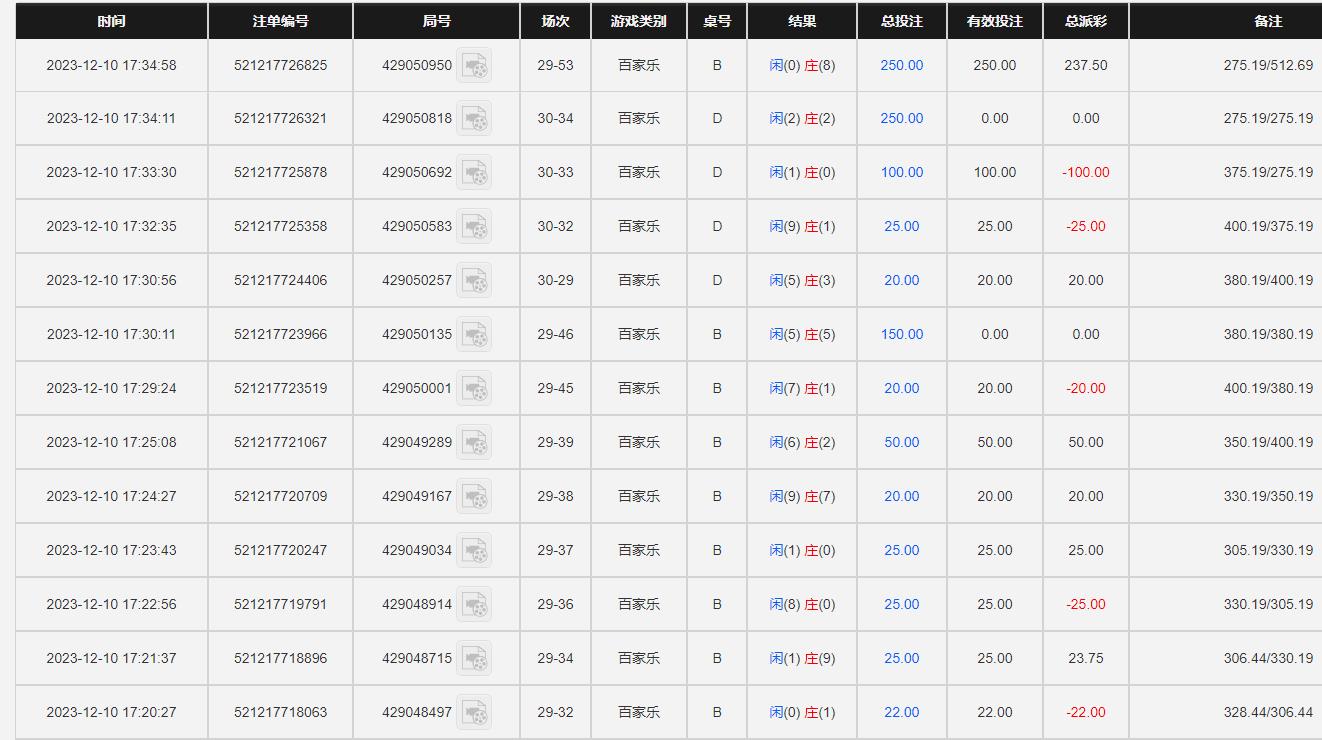Click the 时间 column header
1322x740 pixels.
[x=112, y=21]
